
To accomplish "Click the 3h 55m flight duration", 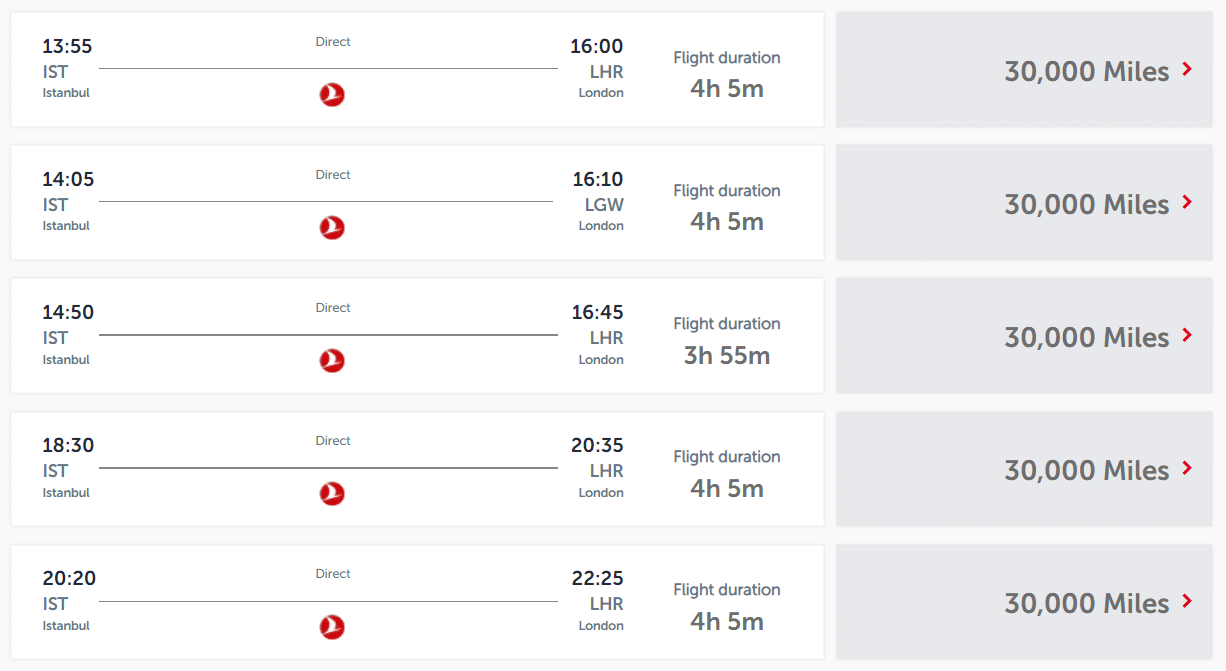I will [727, 355].
